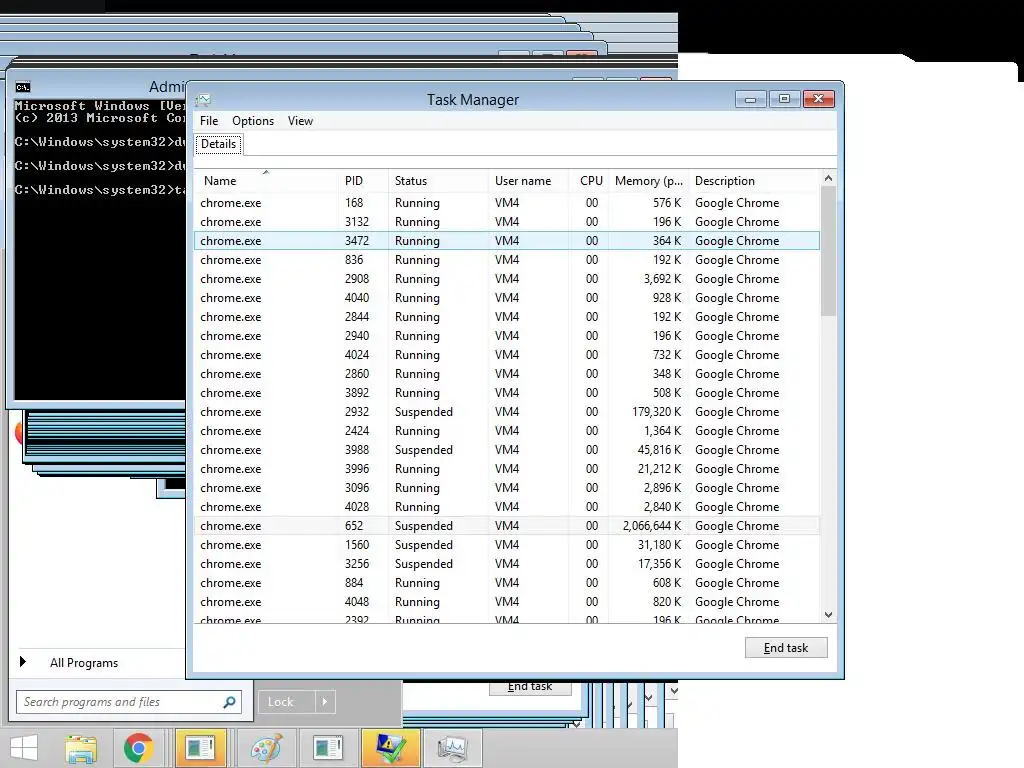Viewport: 1024px width, 768px height.
Task: Select chrome.exe row with PID 168
Action: point(507,203)
